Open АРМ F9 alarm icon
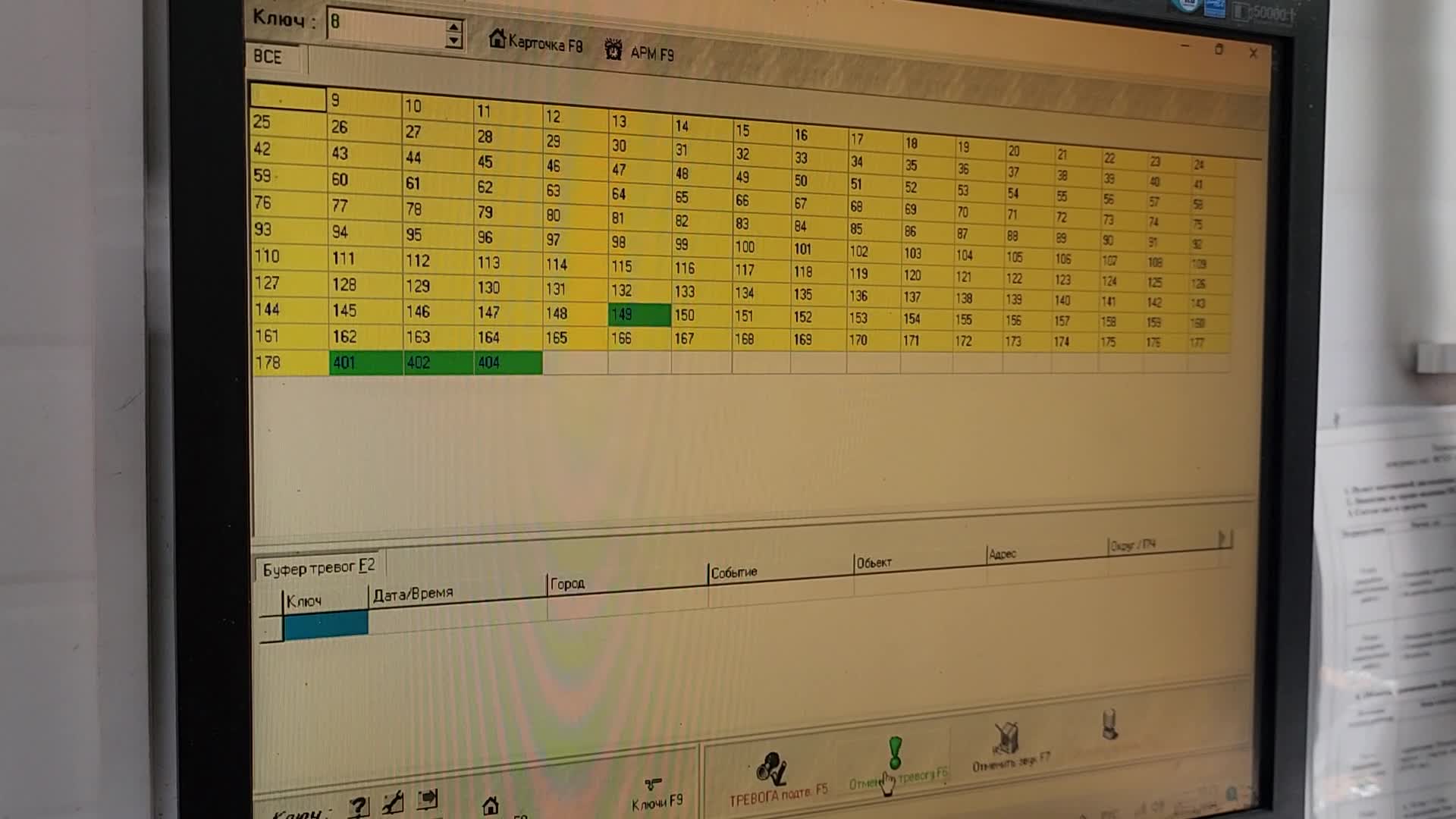The width and height of the screenshot is (1456, 819). tap(613, 50)
